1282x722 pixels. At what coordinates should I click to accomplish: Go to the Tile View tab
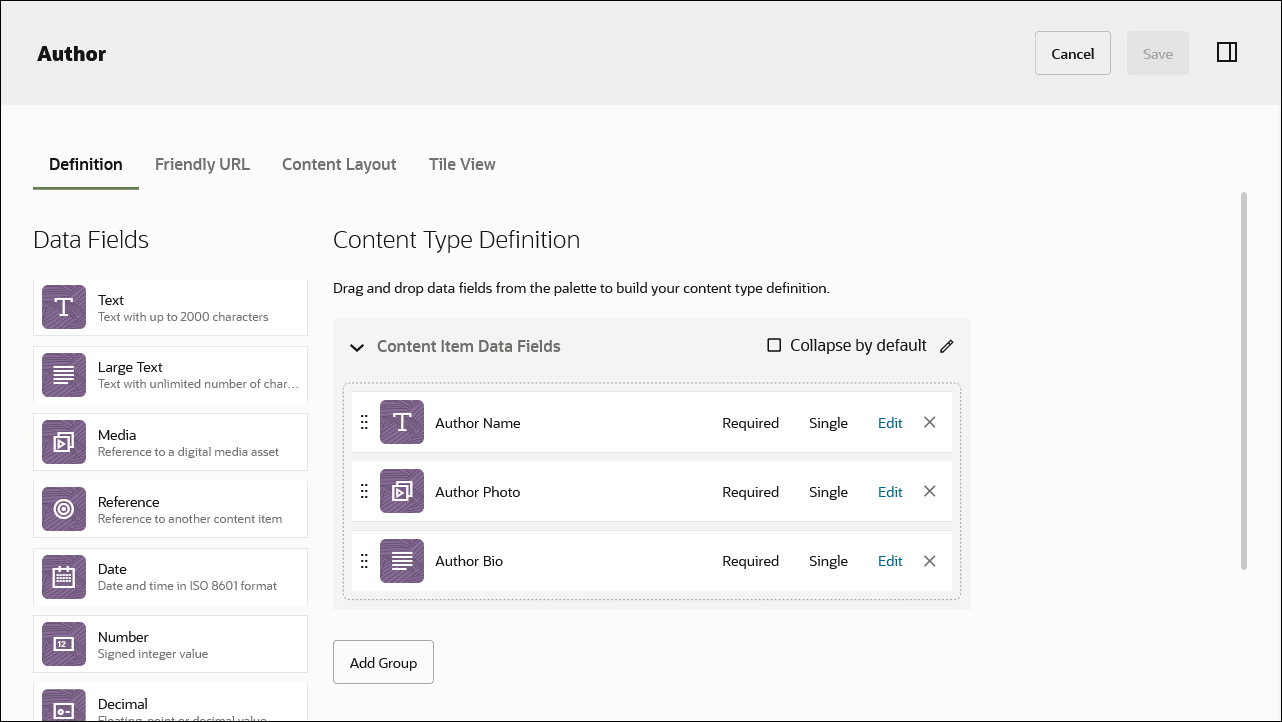(x=462, y=164)
